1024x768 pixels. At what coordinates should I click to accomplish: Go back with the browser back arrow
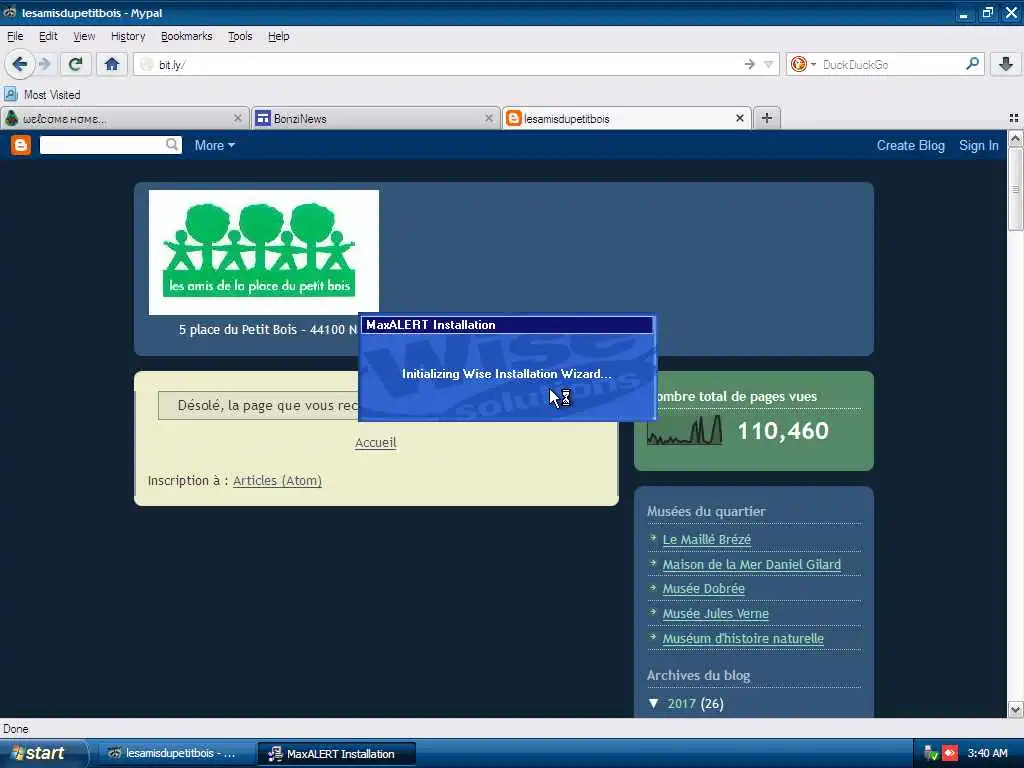click(19, 64)
